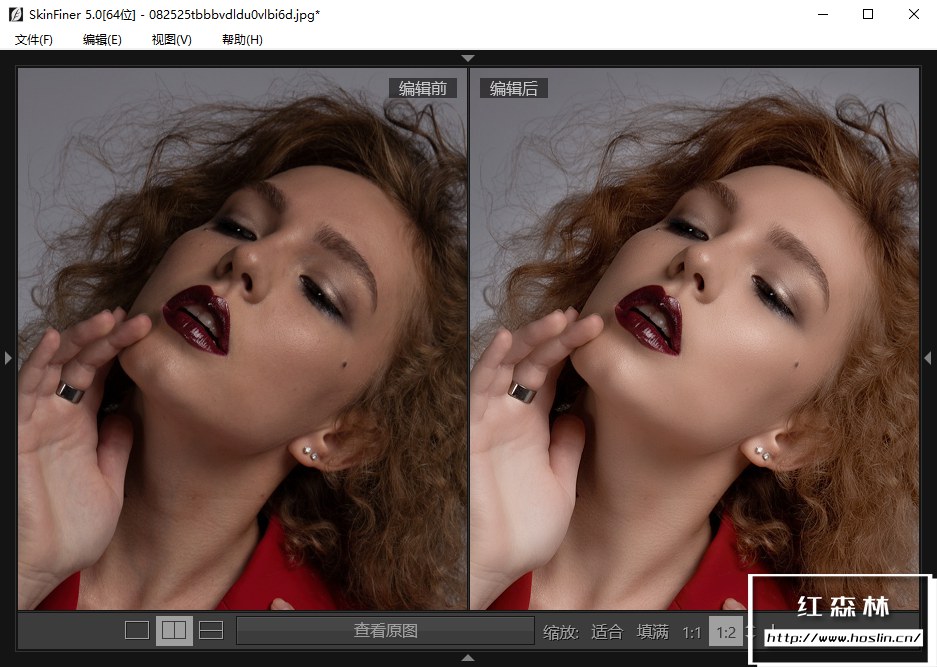Minimize the SkinFiner window
Image resolution: width=937 pixels, height=667 pixels.
pos(823,14)
